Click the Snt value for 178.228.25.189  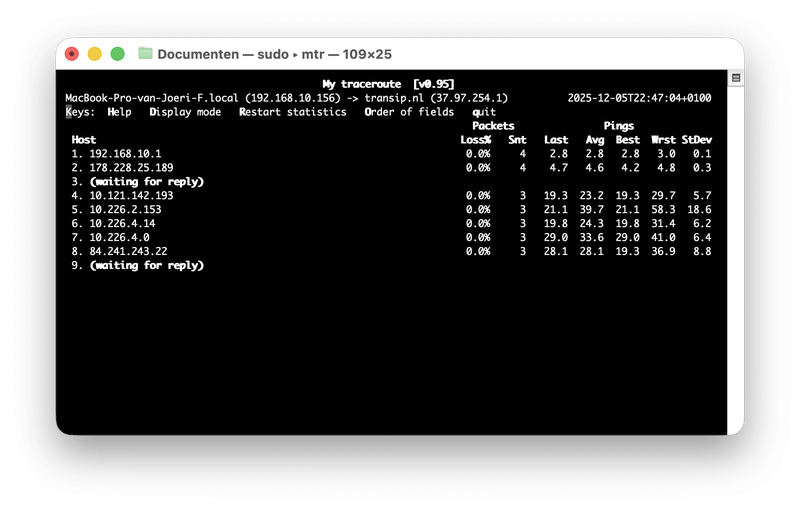coord(523,168)
